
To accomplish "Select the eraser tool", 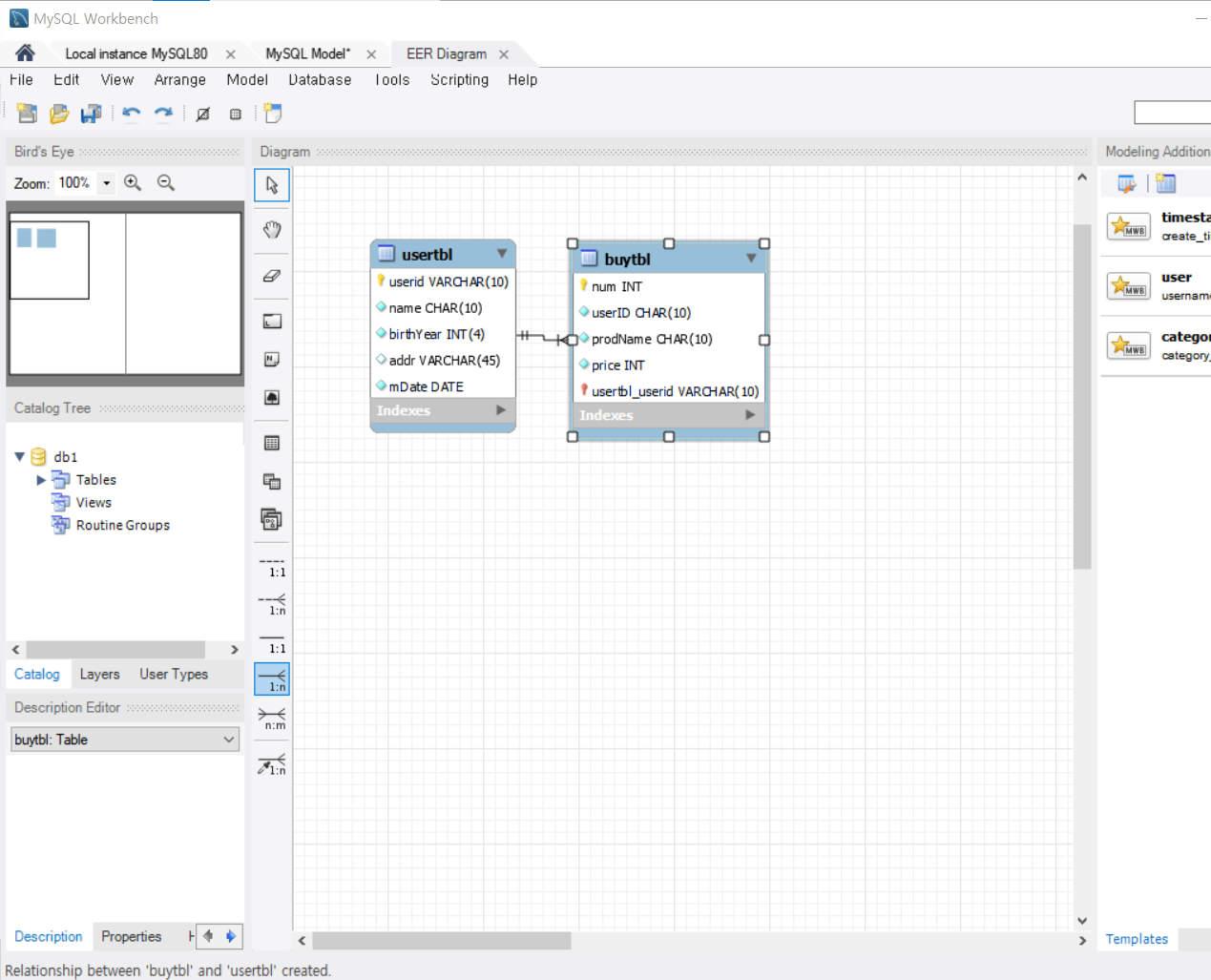I will pyautogui.click(x=272, y=276).
